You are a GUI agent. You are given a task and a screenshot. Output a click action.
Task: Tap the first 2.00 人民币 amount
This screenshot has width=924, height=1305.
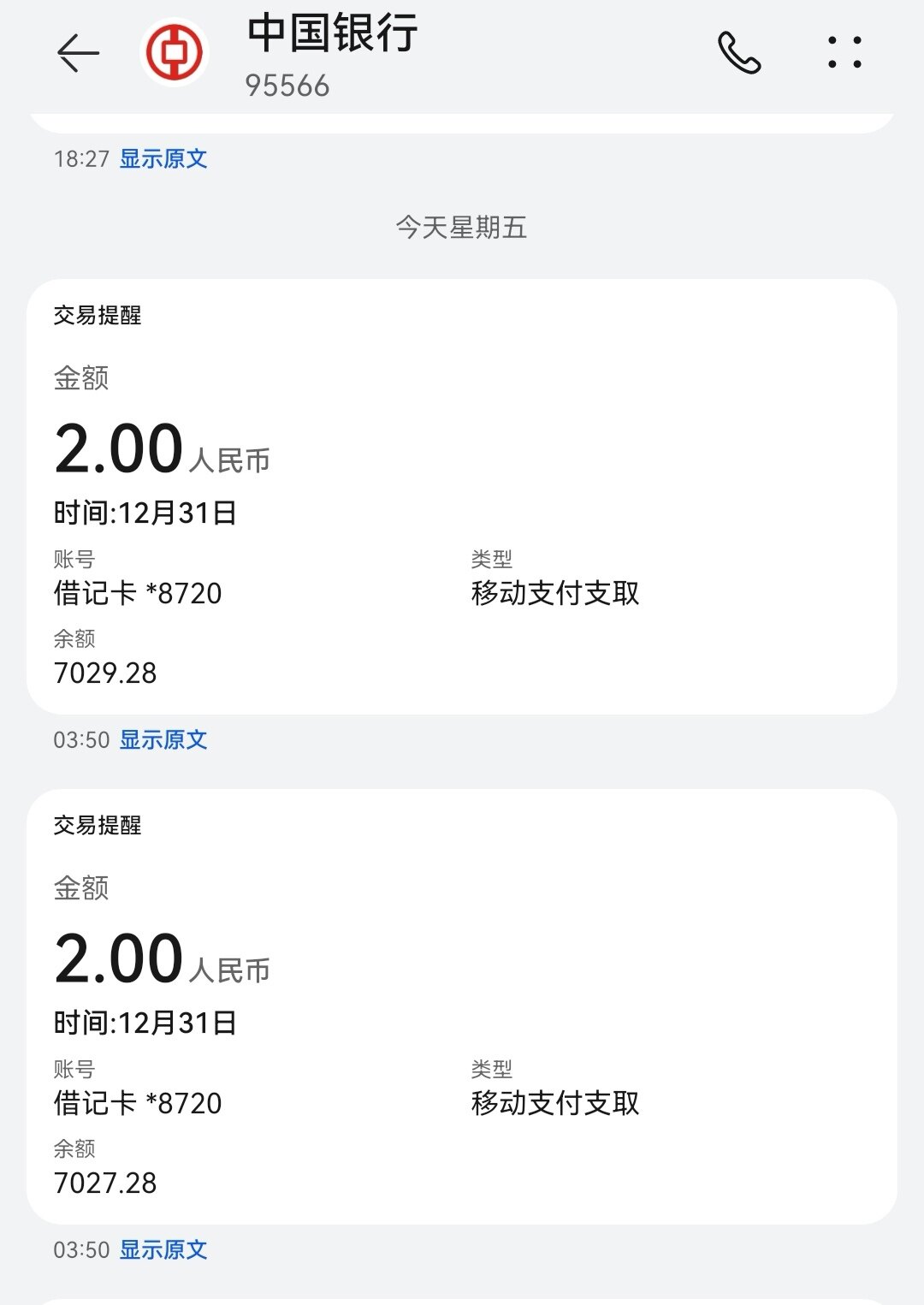162,450
